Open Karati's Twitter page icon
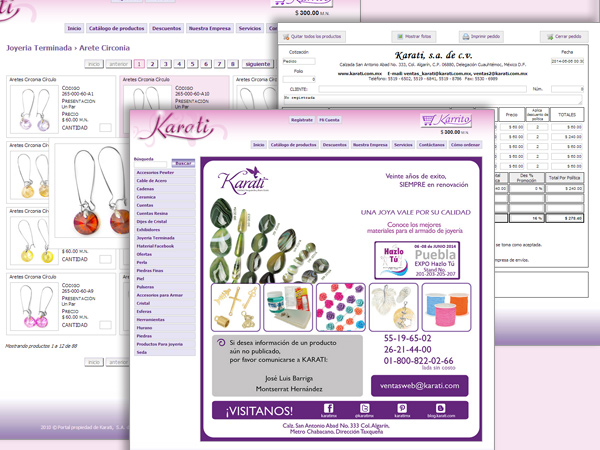 [363, 408]
